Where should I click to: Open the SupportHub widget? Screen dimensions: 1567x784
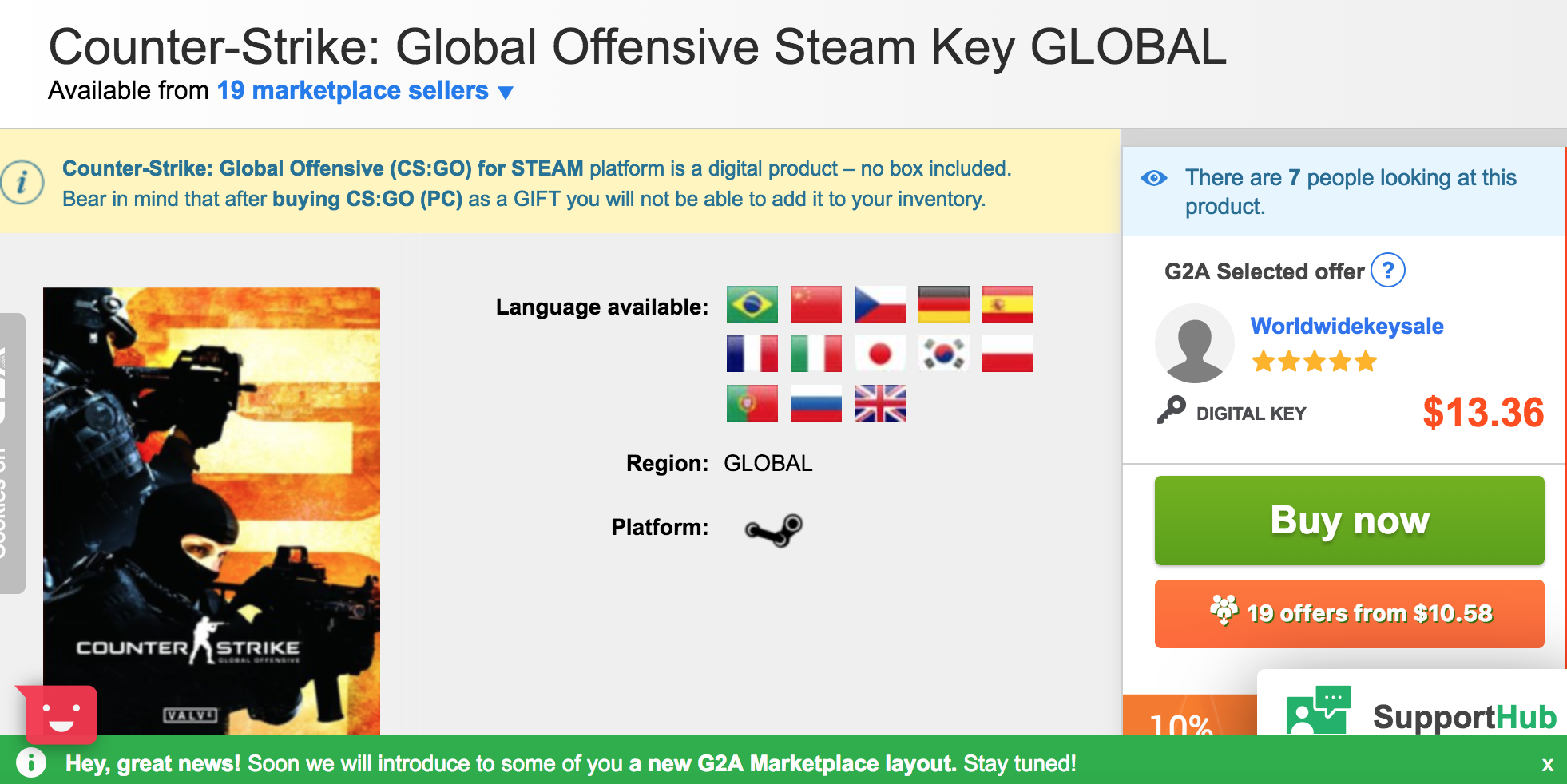1412,703
